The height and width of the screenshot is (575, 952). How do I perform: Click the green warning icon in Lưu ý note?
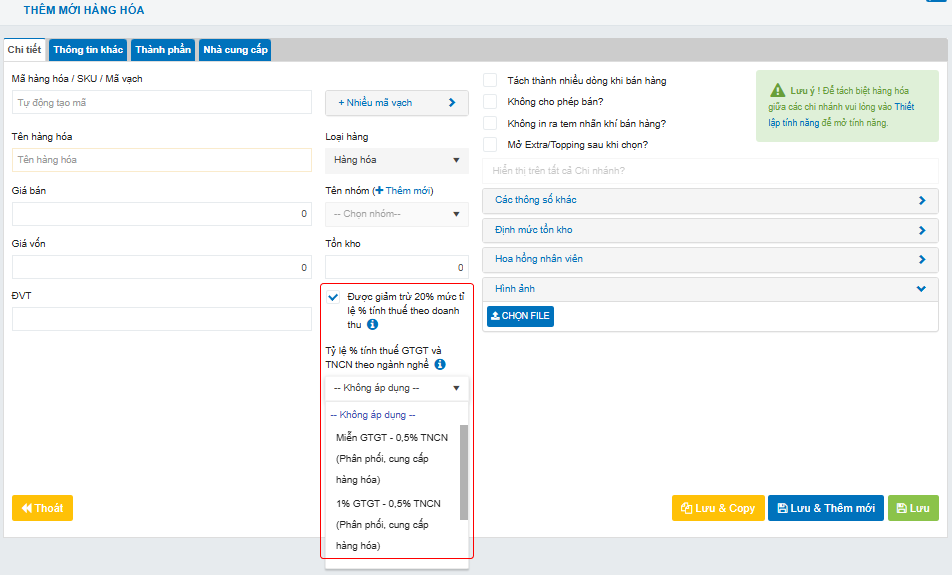[x=777, y=90]
